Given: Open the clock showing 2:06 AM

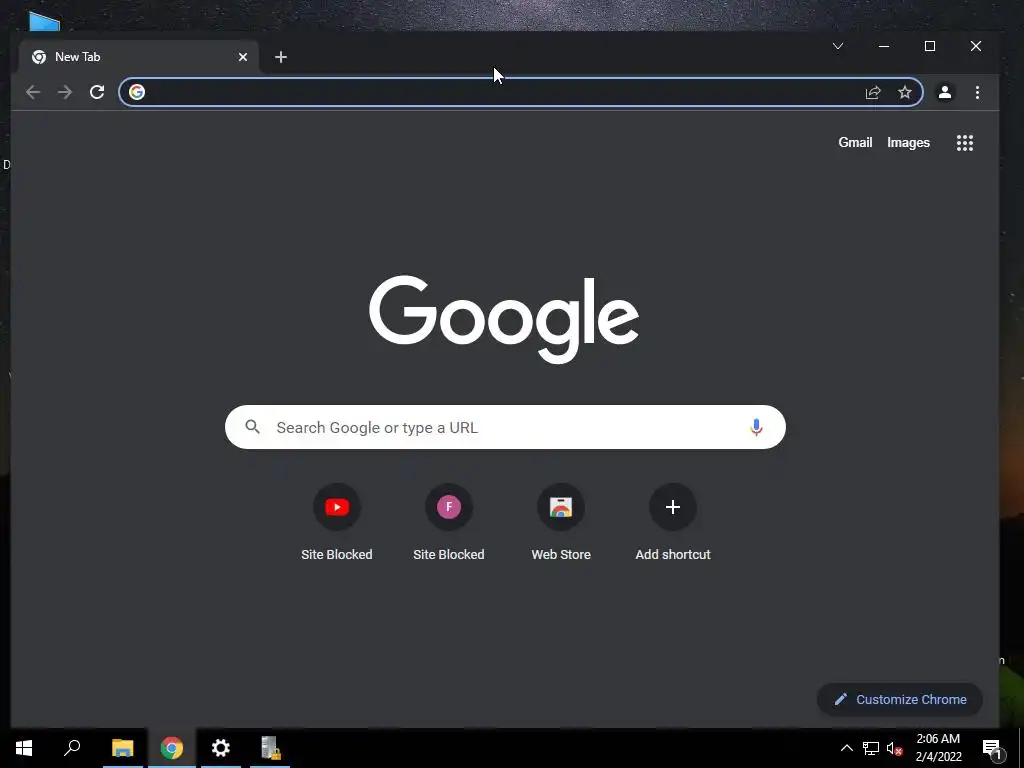Looking at the screenshot, I should (x=938, y=748).
